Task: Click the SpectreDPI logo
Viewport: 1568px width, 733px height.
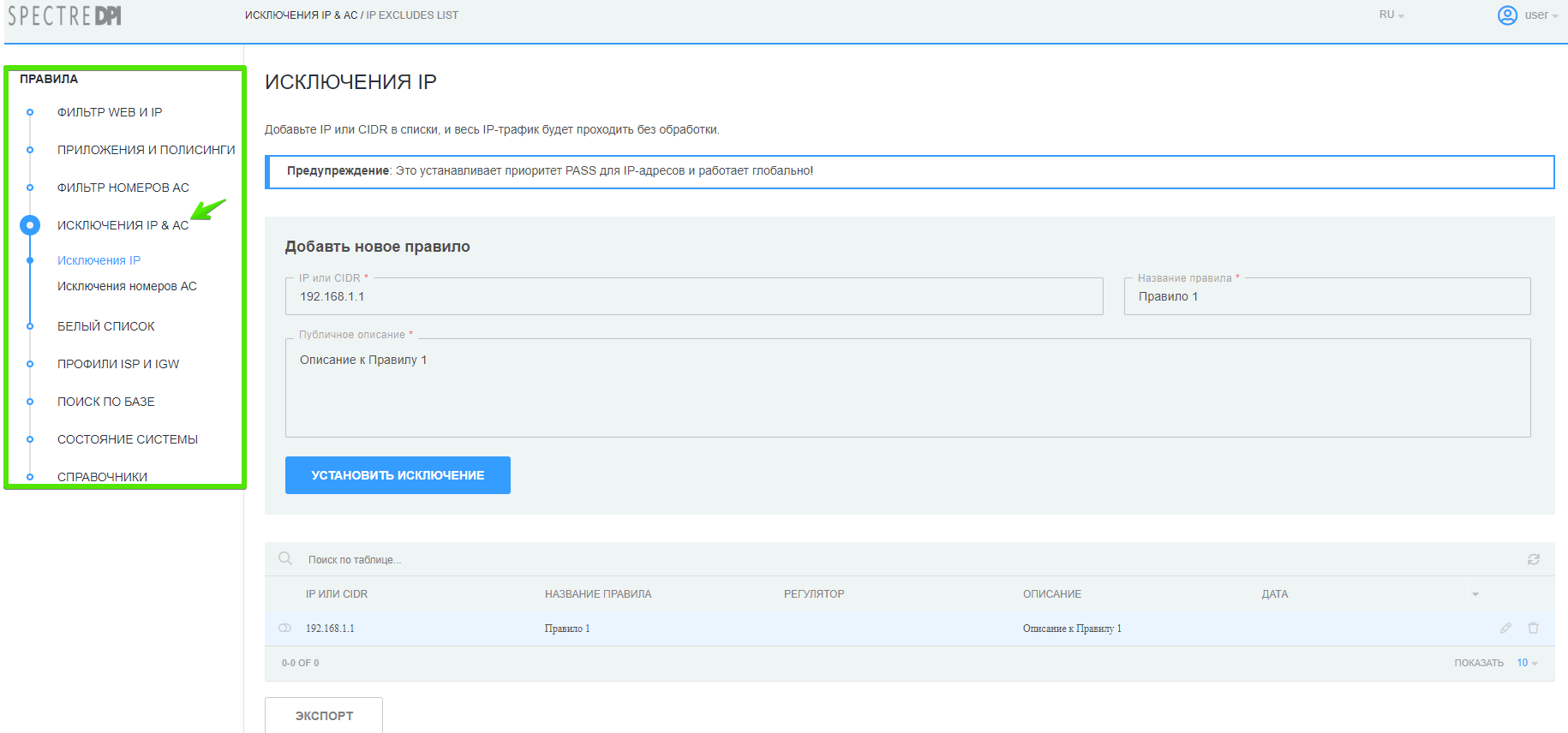Action: pos(65,15)
